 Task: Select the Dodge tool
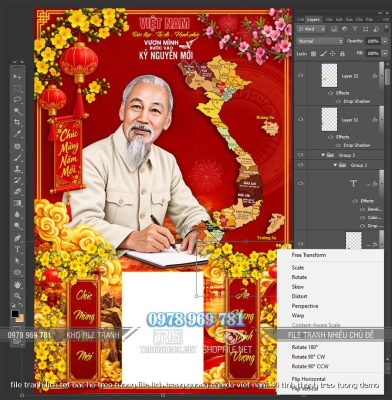[x=17, y=226]
